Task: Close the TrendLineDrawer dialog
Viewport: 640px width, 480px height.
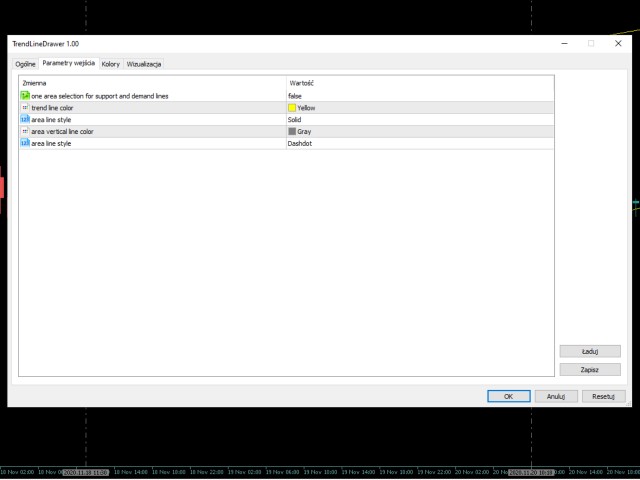Action: tap(618, 43)
